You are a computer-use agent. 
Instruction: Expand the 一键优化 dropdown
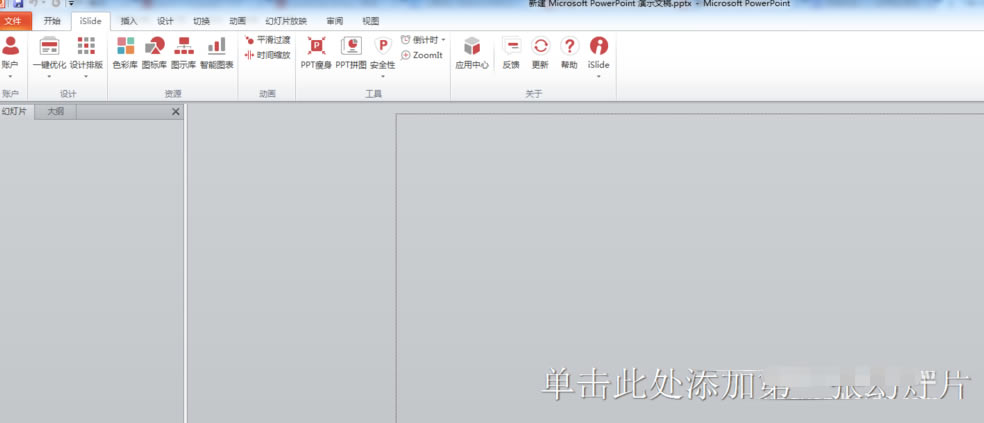(x=49, y=76)
